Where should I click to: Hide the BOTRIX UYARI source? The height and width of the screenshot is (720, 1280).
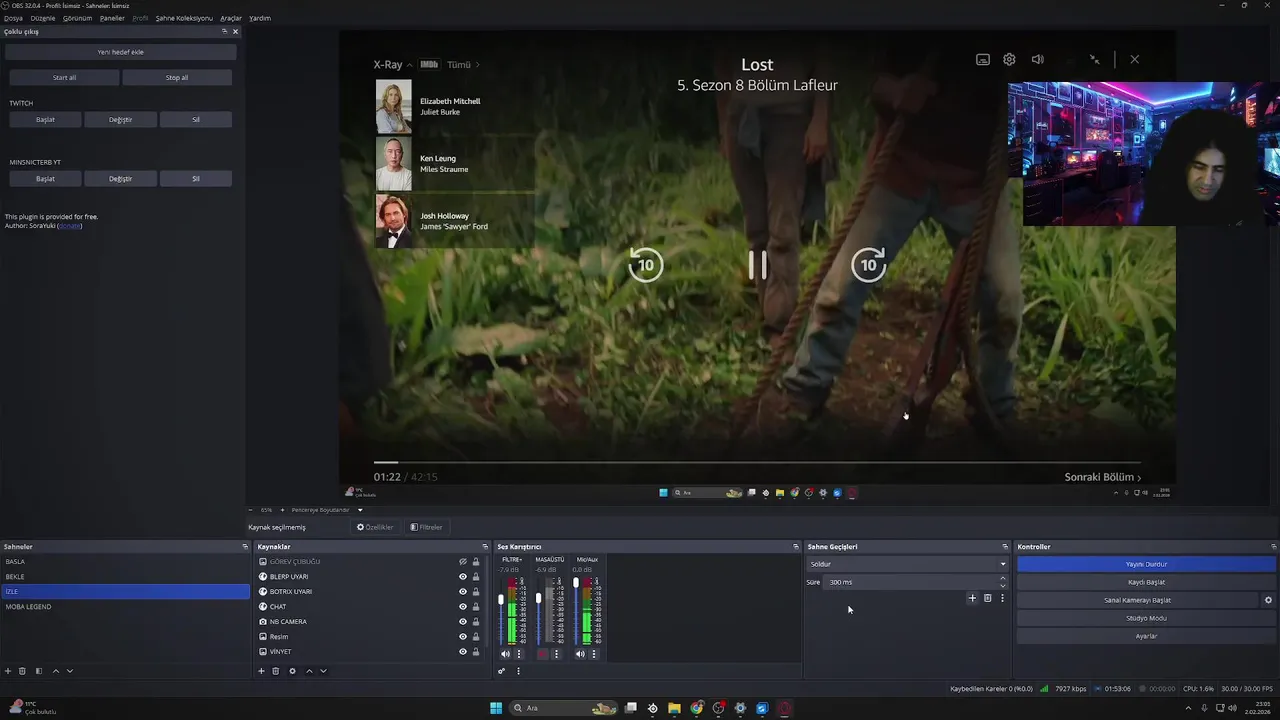(463, 592)
